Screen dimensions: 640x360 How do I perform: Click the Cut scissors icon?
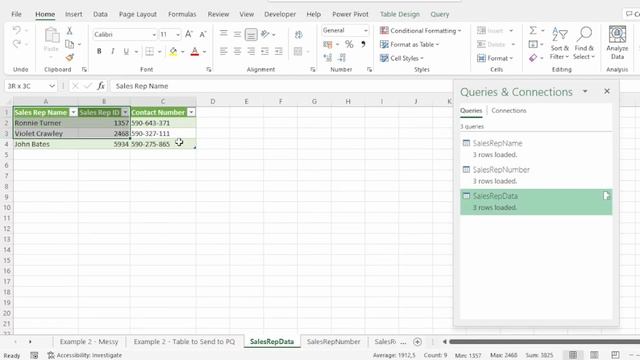point(69,31)
